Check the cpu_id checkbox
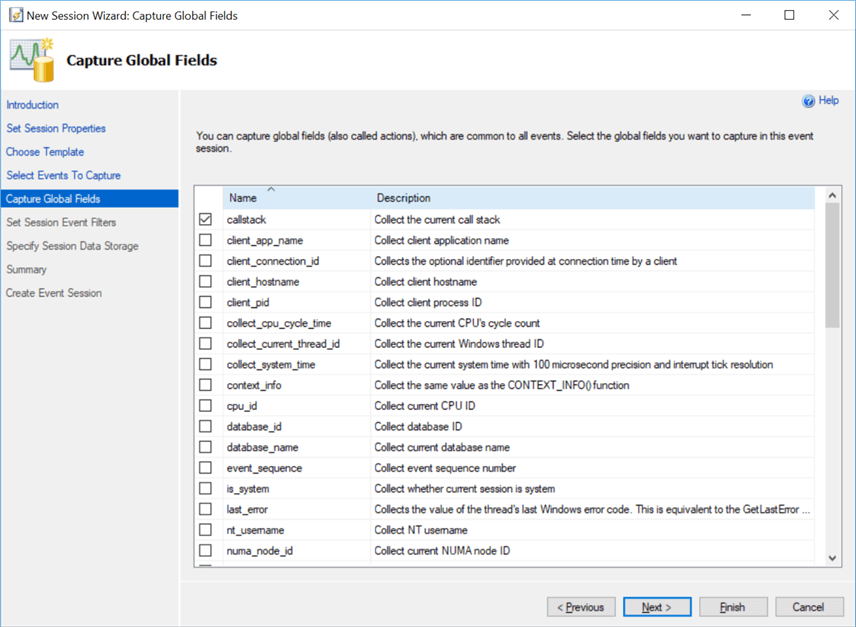This screenshot has width=856, height=627. coord(205,406)
